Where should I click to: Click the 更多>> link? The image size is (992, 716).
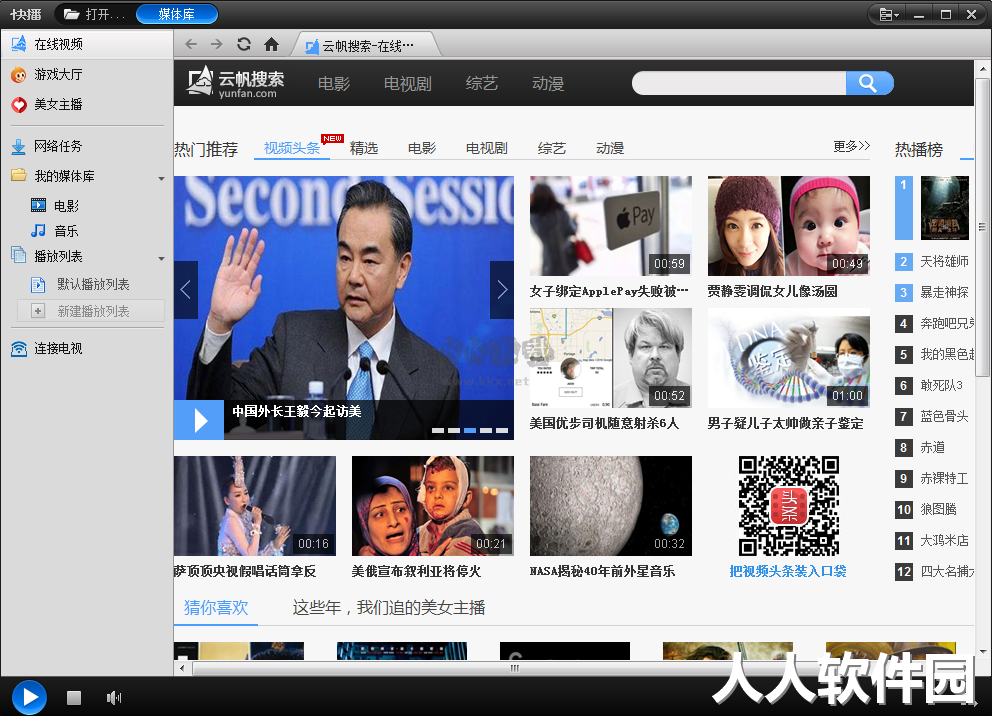[x=852, y=147]
